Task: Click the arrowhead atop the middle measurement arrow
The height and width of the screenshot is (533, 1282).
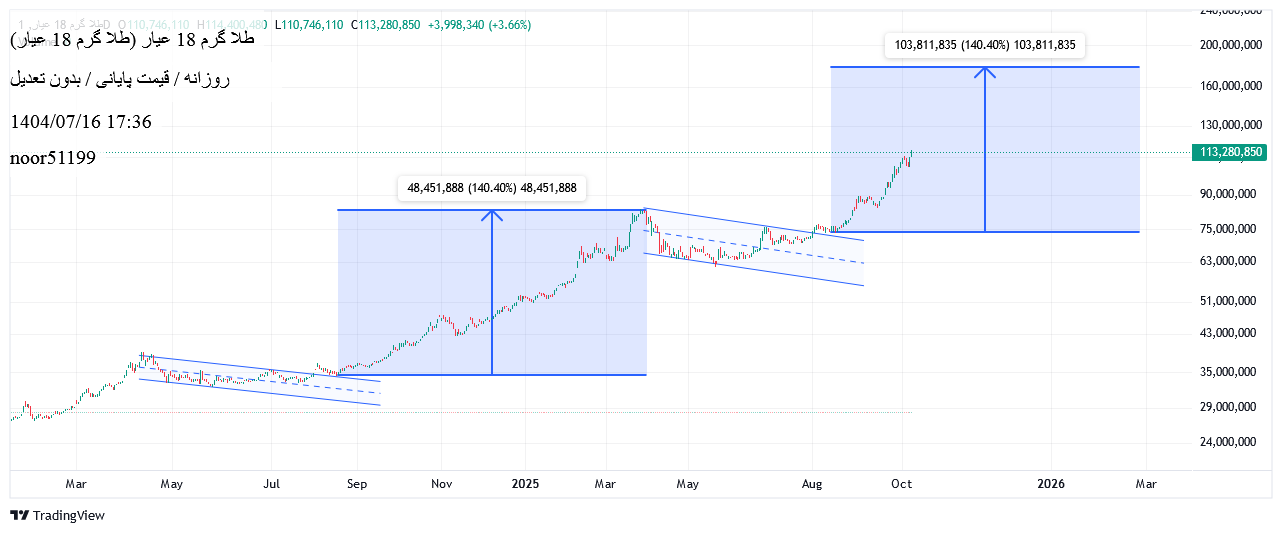Action: (492, 212)
